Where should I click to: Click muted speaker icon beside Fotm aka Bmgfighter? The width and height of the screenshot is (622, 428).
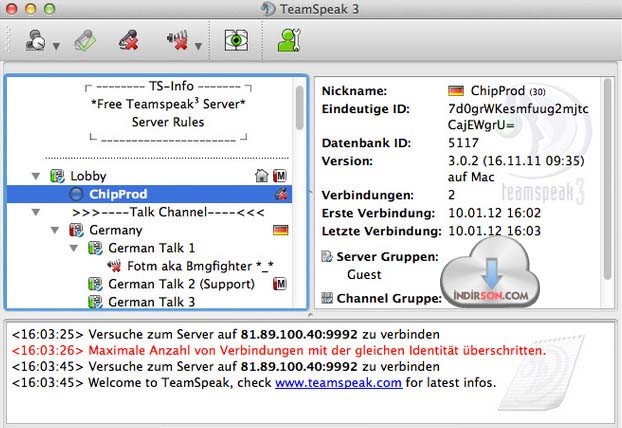[x=114, y=266]
